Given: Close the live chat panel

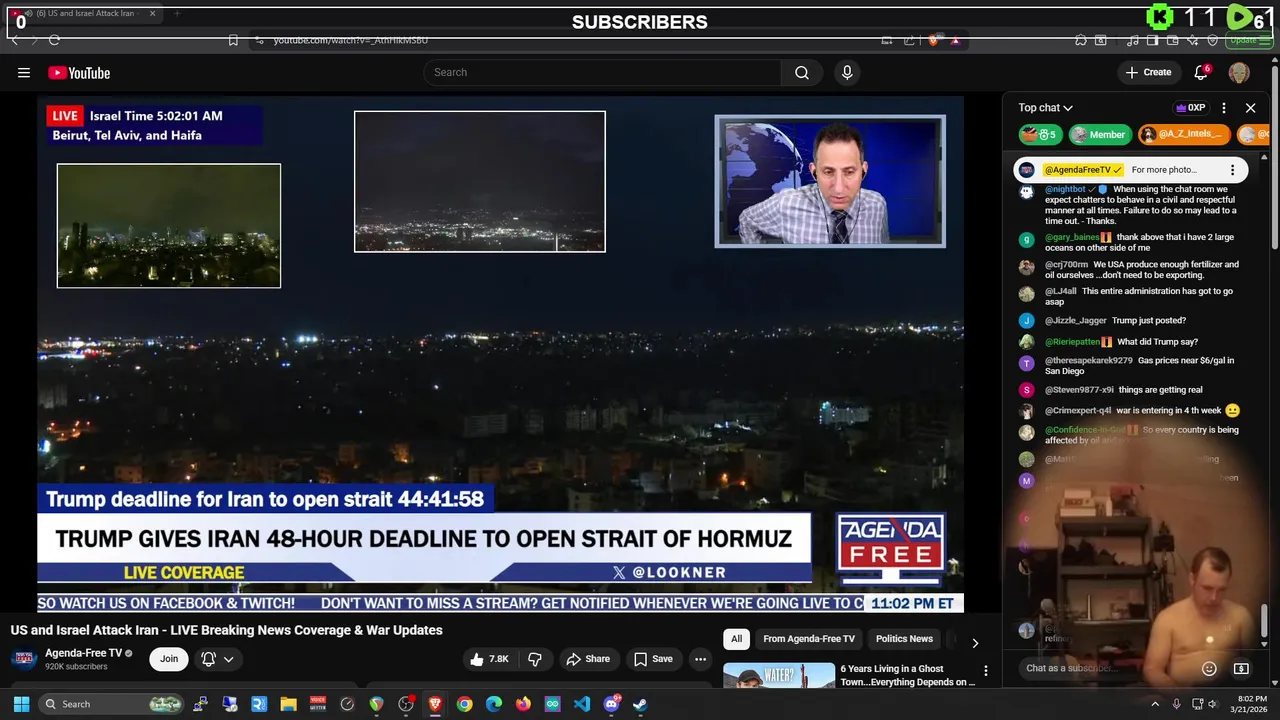Looking at the screenshot, I should 1250,107.
